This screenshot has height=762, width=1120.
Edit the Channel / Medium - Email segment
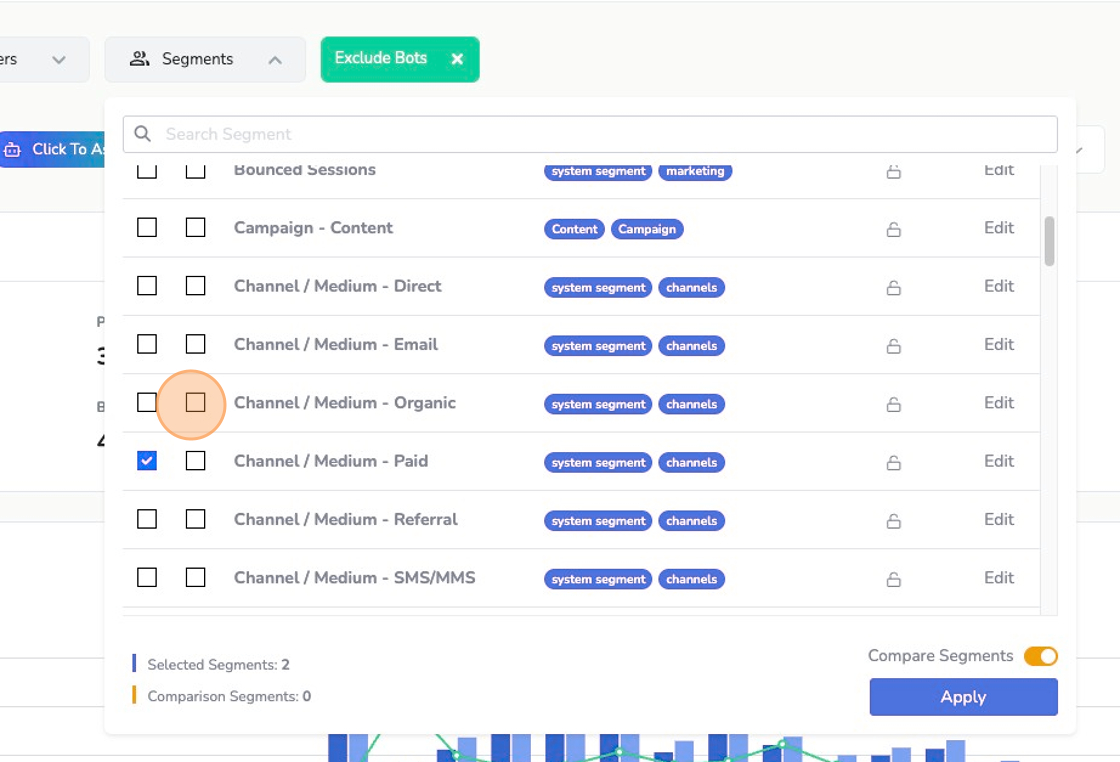tap(998, 345)
